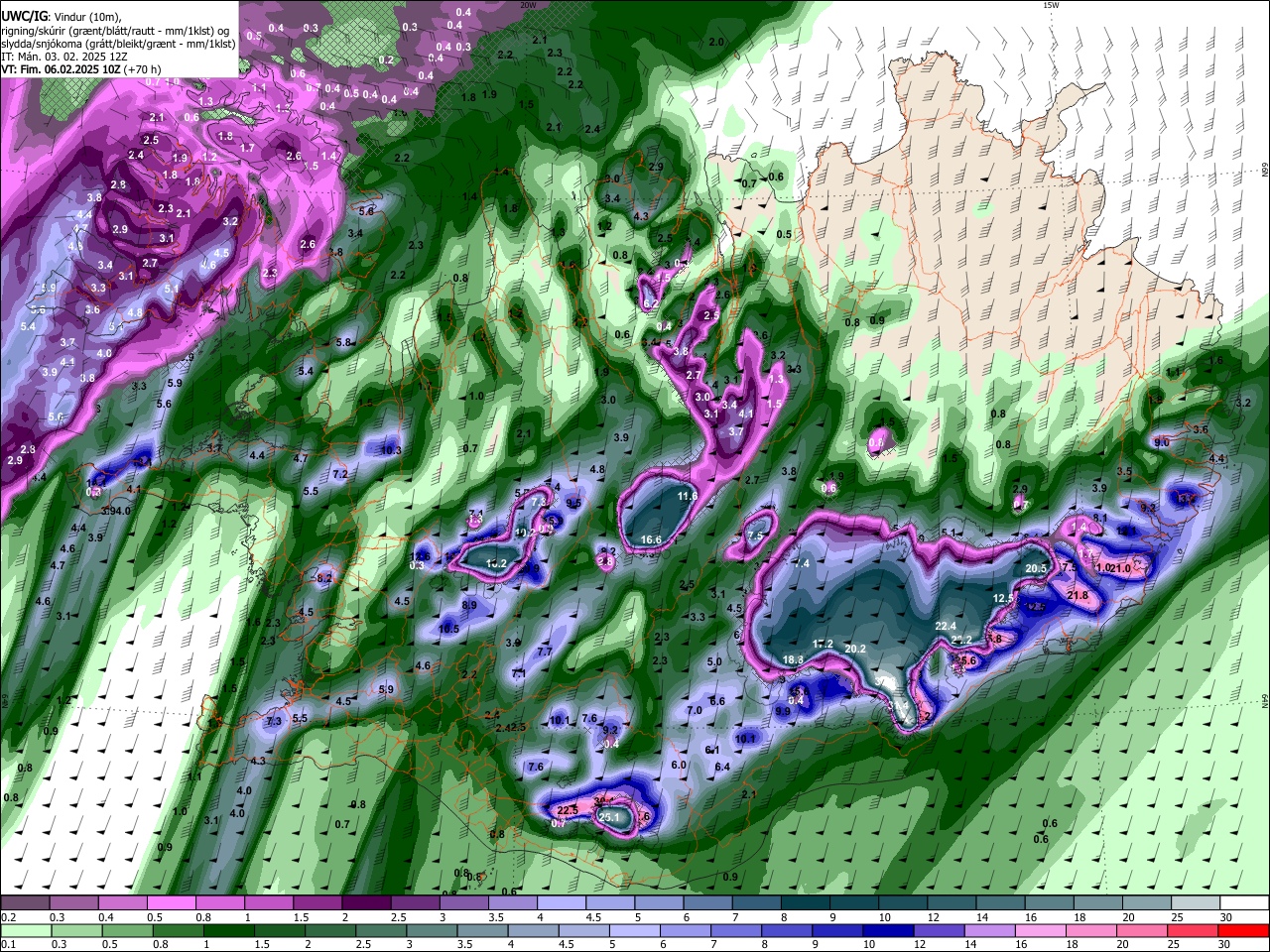This screenshot has height=952, width=1270.
Task: Click the 'rigning/skúrir' legend description line
Action: (115, 31)
